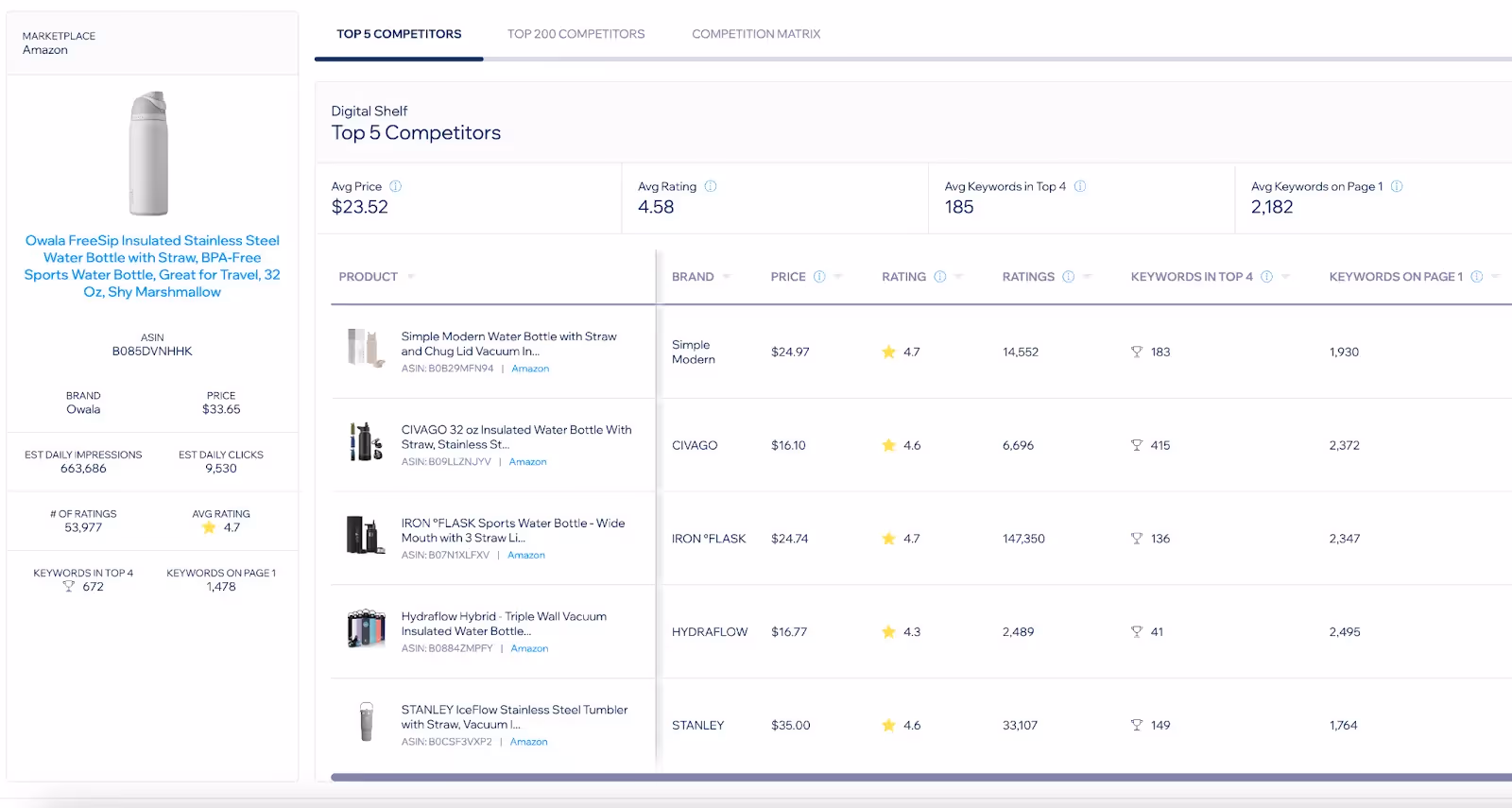Click the 2,495 keywords on page 1 cell

pos(1345,632)
